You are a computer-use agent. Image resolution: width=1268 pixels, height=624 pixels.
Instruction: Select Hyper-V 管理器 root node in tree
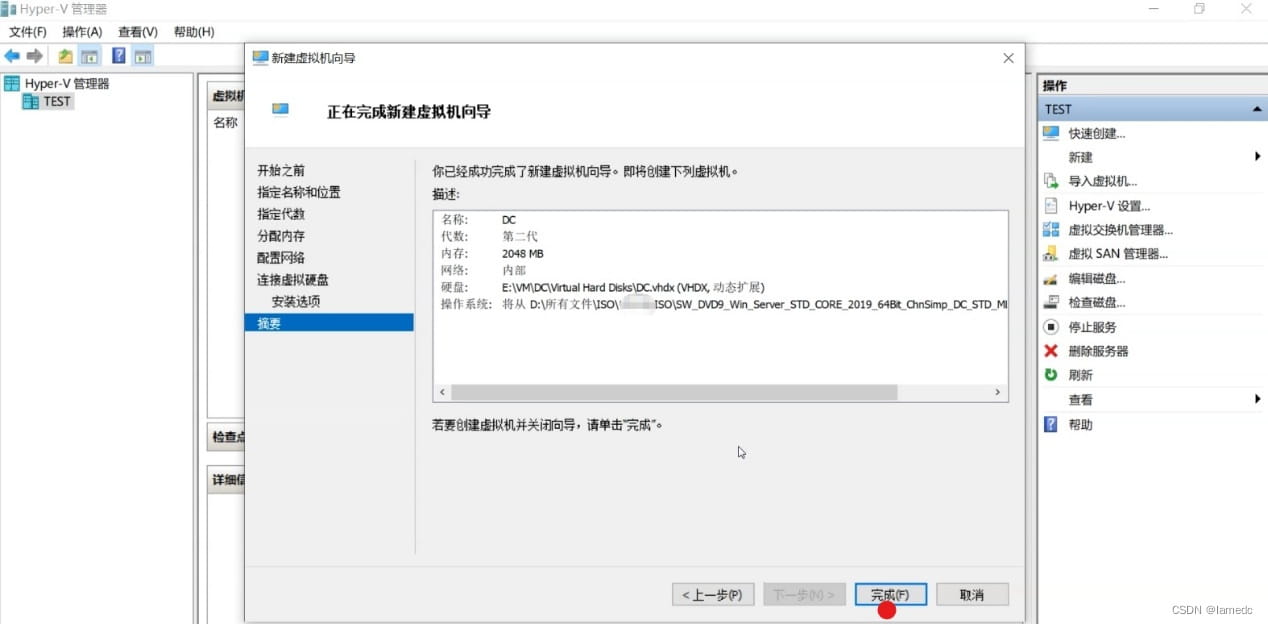[58, 83]
